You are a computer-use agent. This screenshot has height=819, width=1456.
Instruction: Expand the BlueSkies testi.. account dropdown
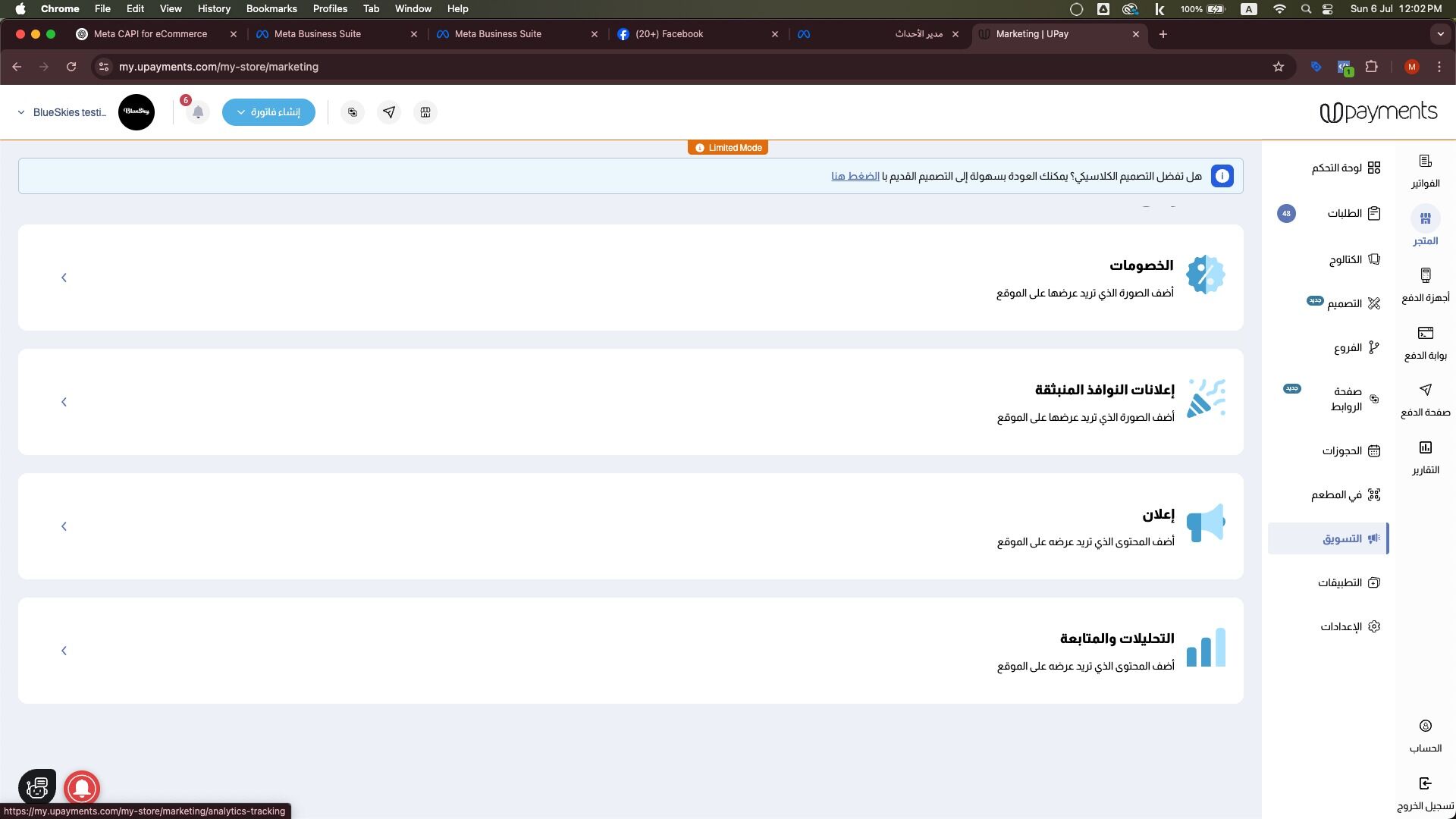pos(62,112)
